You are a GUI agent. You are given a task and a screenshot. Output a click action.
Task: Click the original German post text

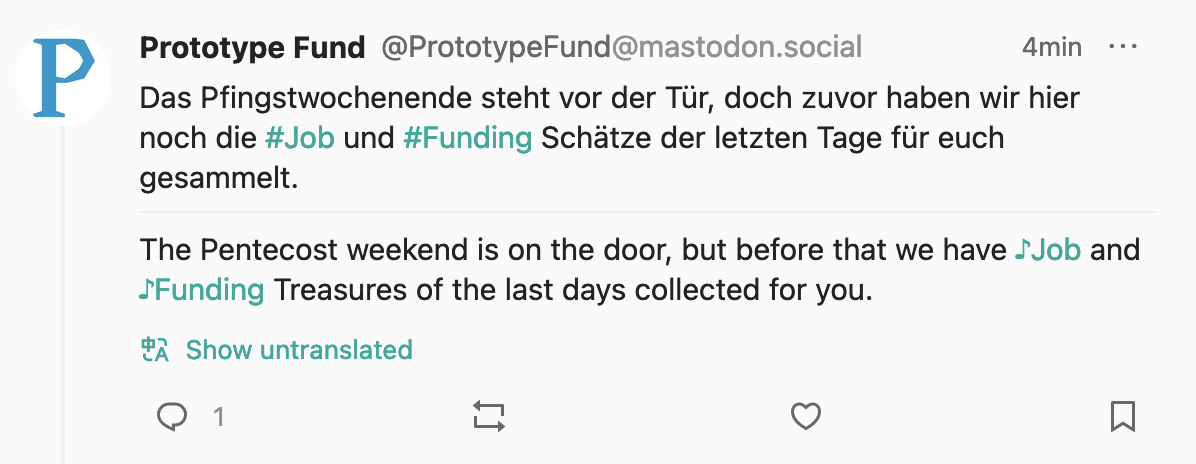pyautogui.click(x=610, y=138)
